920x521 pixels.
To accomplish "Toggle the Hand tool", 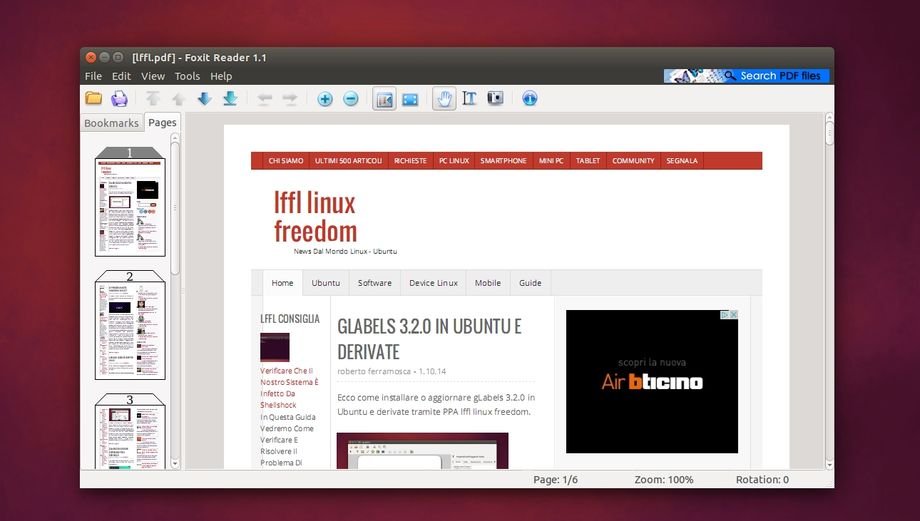I will (x=443, y=98).
